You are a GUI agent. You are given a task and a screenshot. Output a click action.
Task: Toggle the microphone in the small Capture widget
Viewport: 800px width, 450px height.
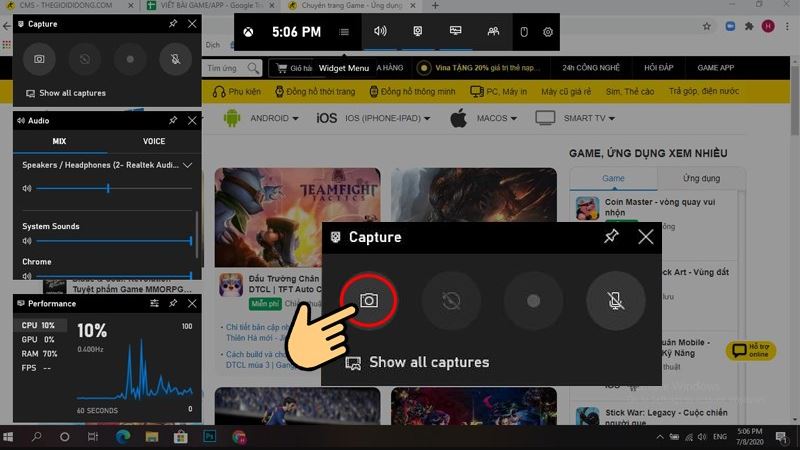click(x=174, y=59)
